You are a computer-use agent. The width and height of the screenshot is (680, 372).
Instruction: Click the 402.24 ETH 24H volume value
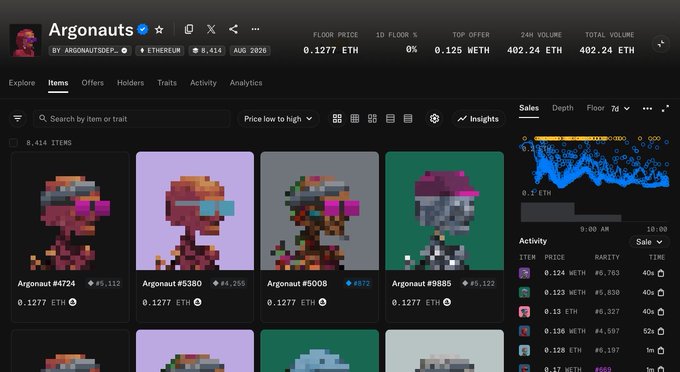coord(534,50)
